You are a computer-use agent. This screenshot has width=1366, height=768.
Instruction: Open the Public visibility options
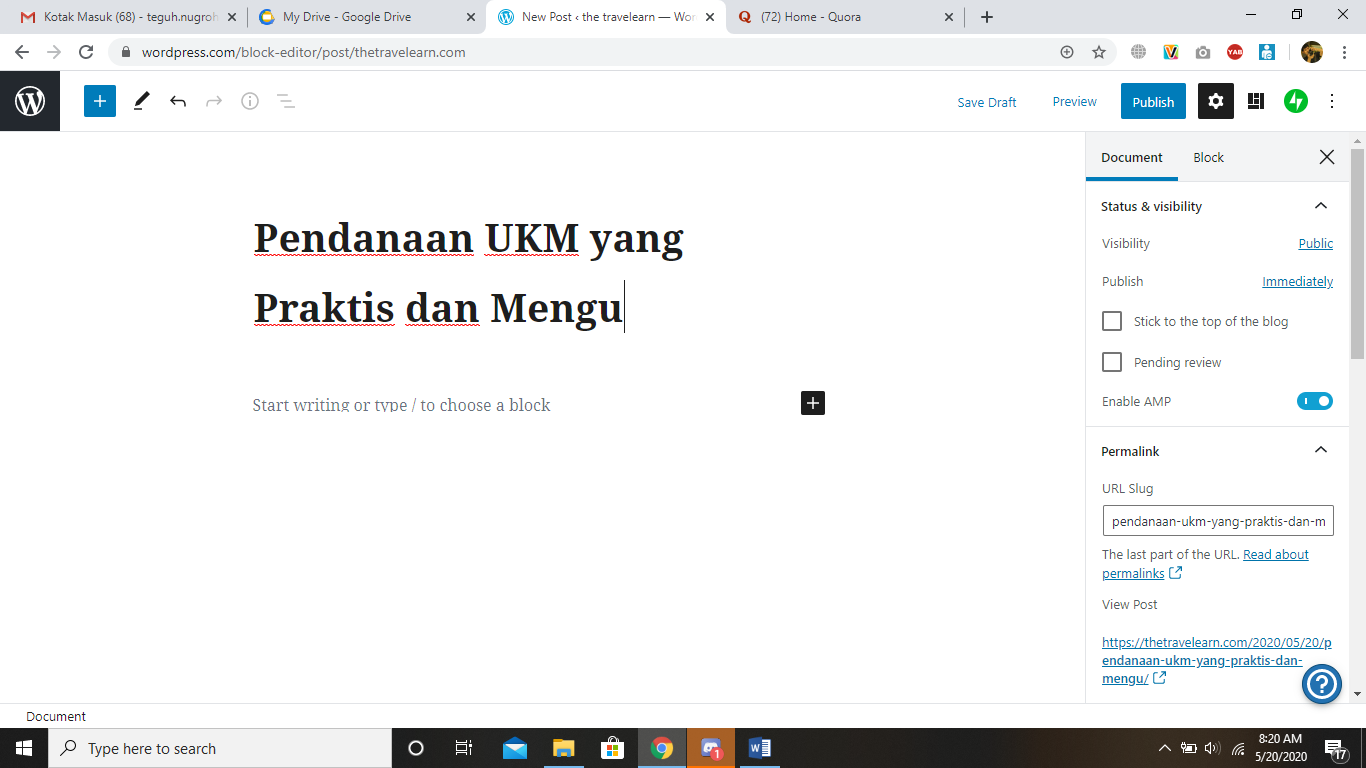click(x=1315, y=243)
